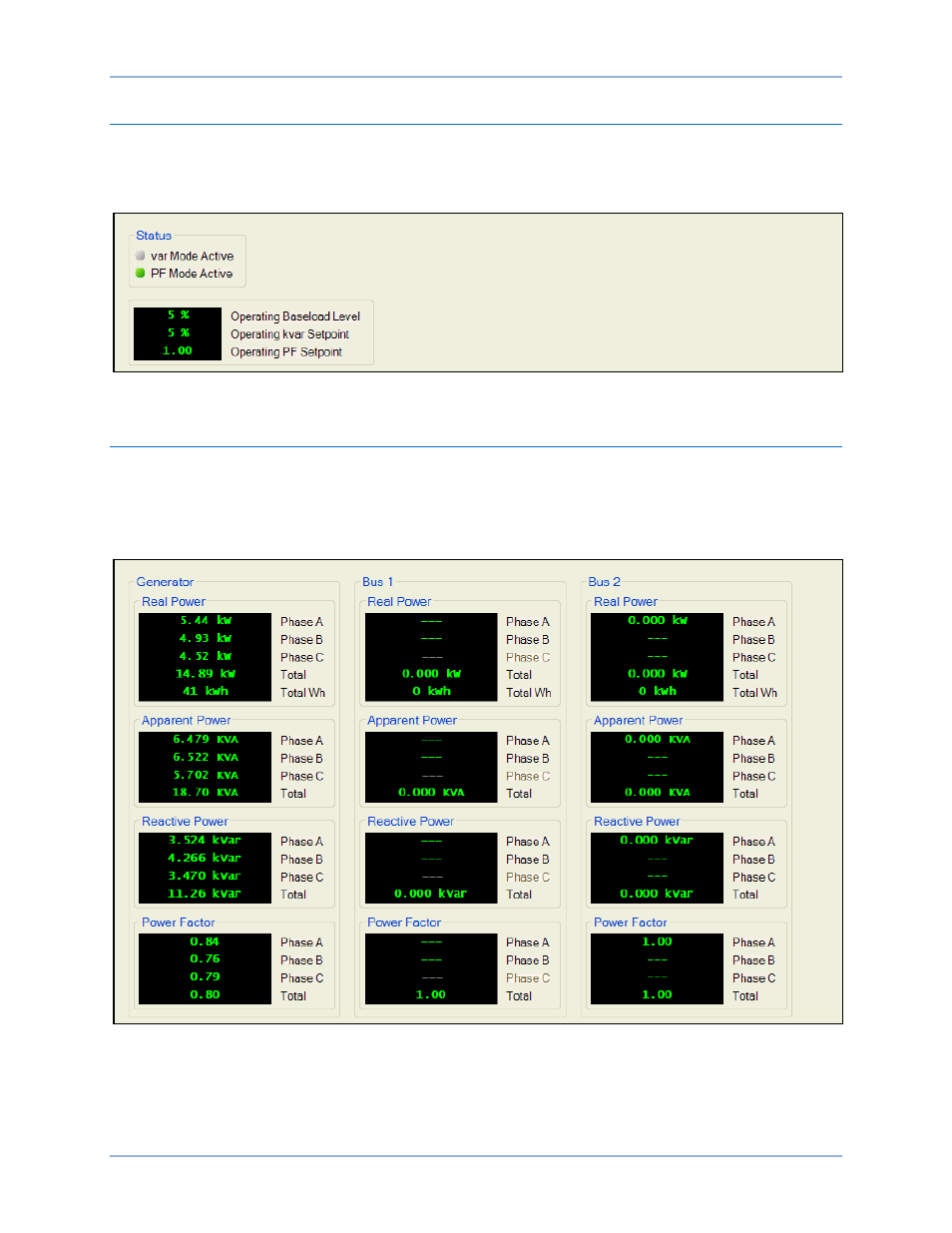Click the 6.479 kVA apparent power value
The image size is (952, 1233).
click(206, 740)
